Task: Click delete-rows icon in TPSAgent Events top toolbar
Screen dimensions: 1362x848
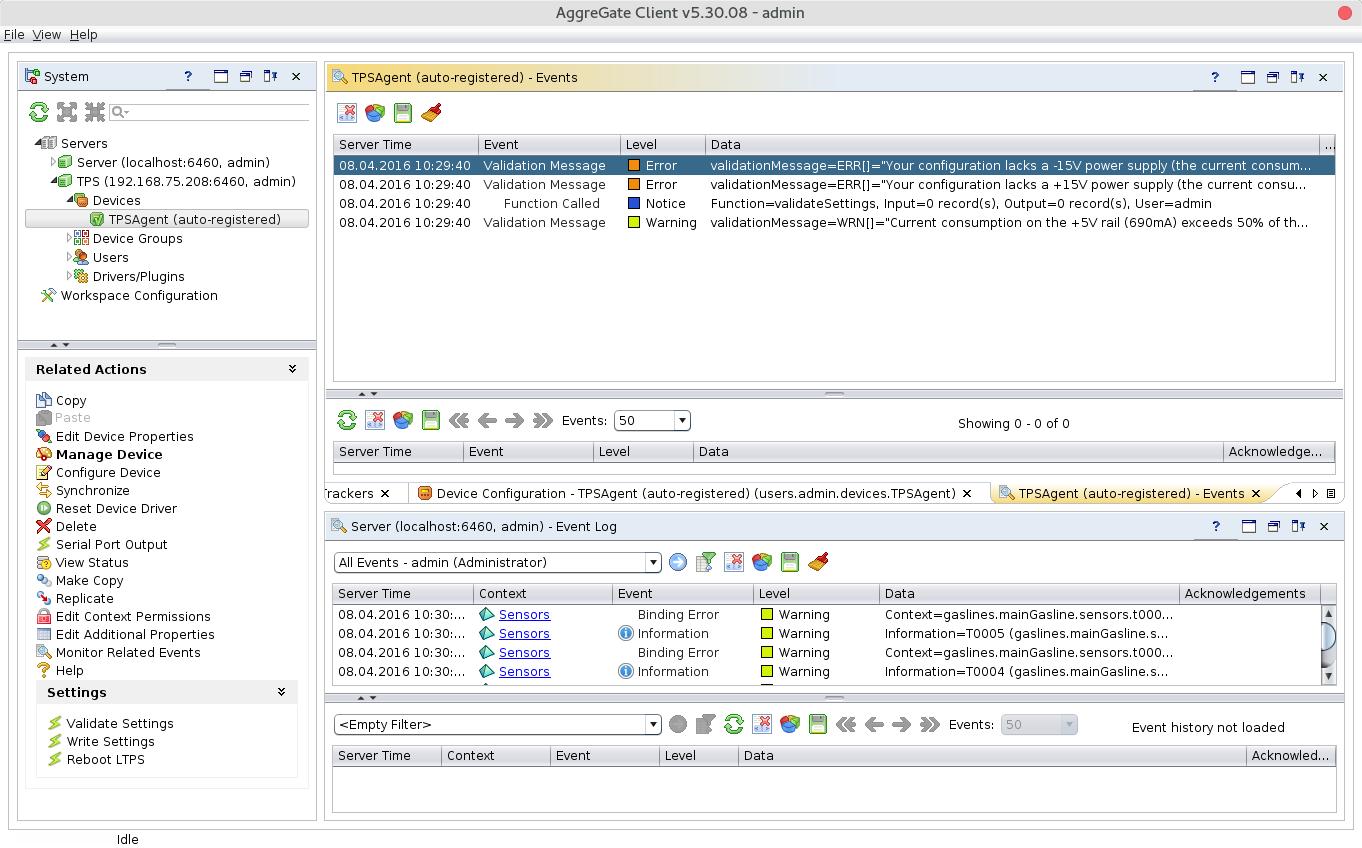Action: [347, 113]
